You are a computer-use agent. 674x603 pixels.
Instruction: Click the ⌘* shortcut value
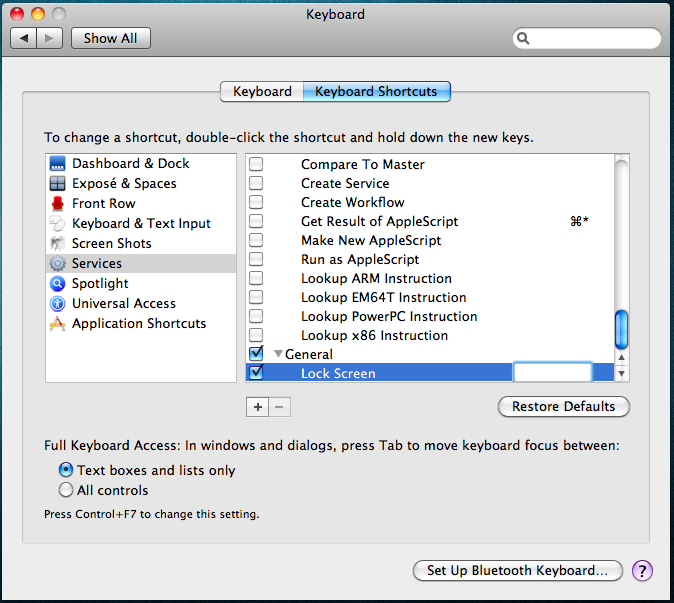pos(579,221)
